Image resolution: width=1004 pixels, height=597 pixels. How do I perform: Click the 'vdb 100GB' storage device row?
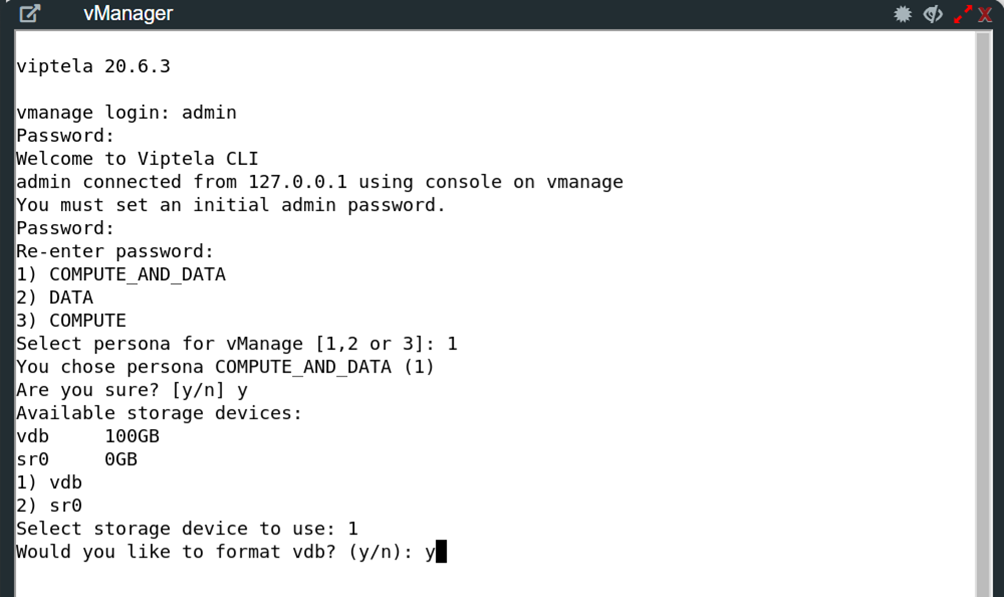pyautogui.click(x=88, y=436)
